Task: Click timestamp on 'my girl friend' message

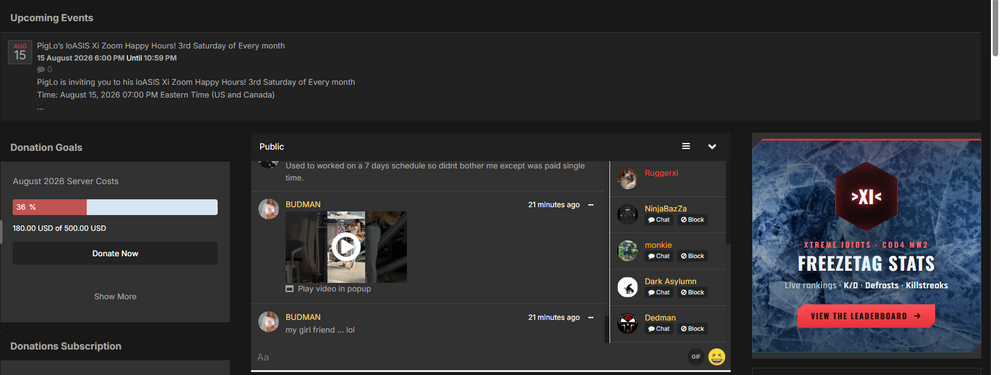Action: tap(554, 318)
